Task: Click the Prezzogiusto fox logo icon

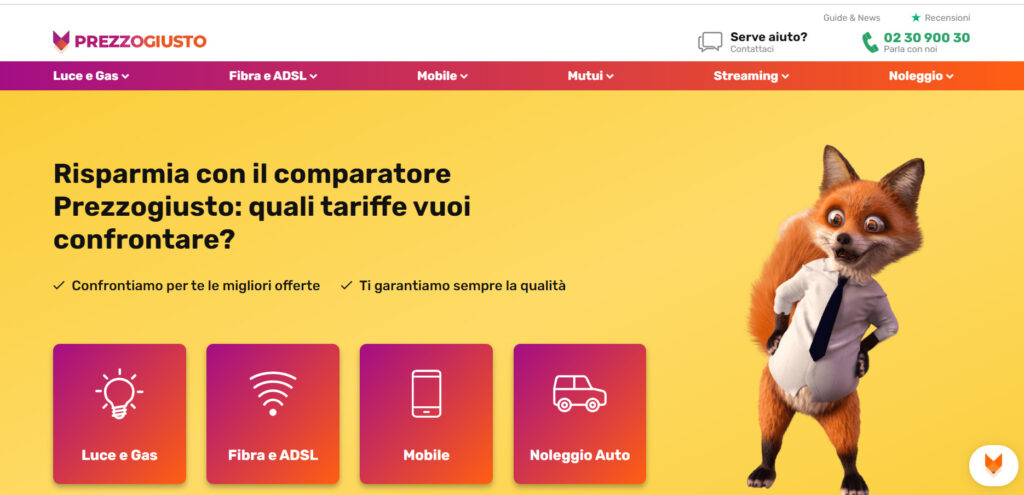Action: coord(61,41)
